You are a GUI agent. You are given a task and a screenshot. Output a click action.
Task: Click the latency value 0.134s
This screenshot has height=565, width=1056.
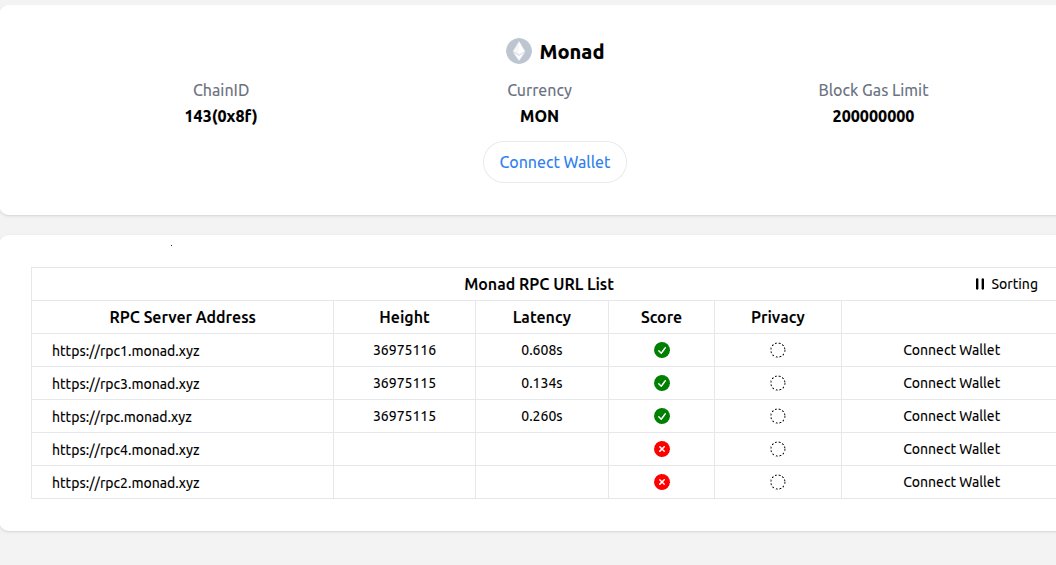coord(541,383)
